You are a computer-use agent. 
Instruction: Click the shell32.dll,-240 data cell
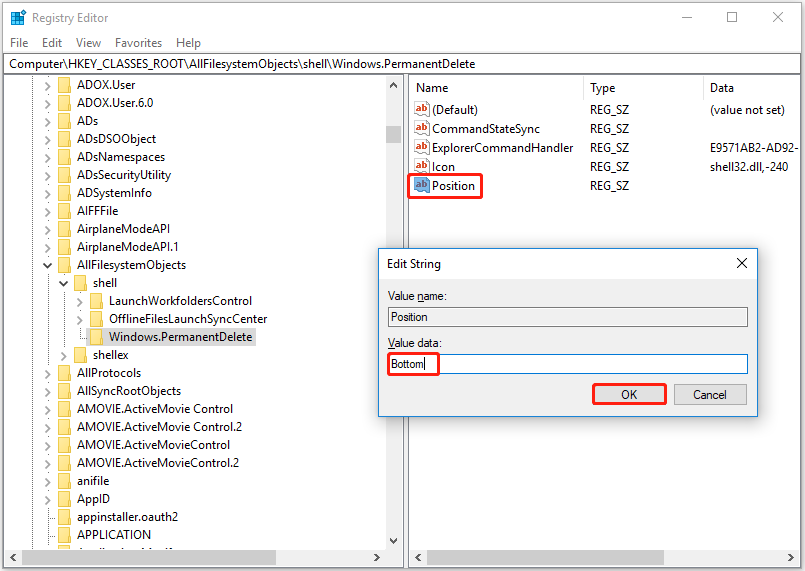click(x=749, y=166)
